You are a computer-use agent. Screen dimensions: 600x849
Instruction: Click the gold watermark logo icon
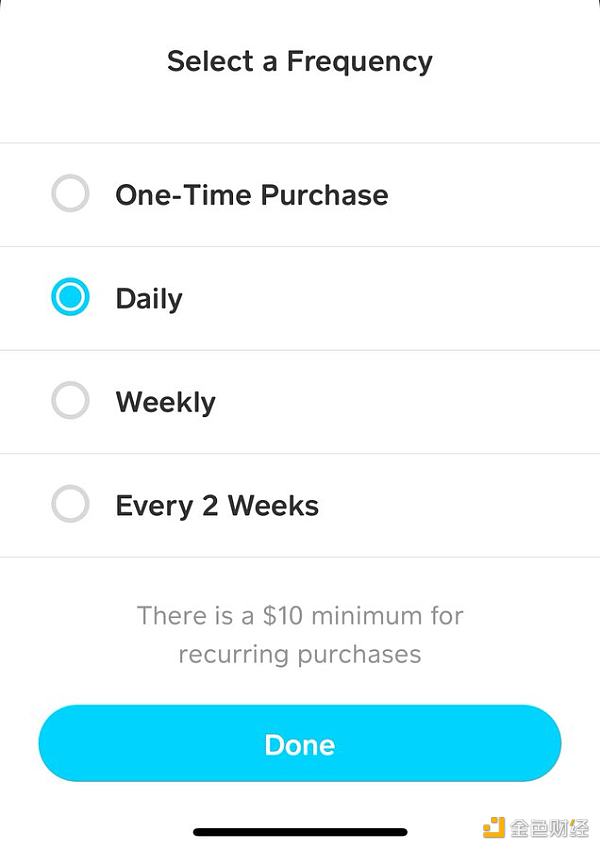493,827
